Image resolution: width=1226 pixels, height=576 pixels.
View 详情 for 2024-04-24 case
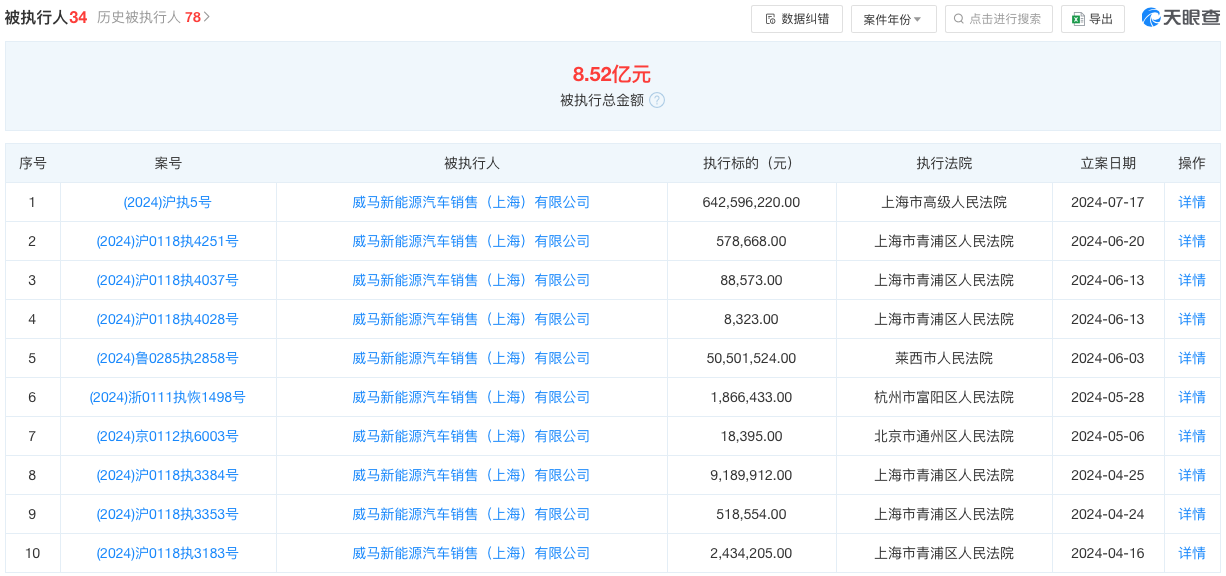pyautogui.click(x=1192, y=514)
